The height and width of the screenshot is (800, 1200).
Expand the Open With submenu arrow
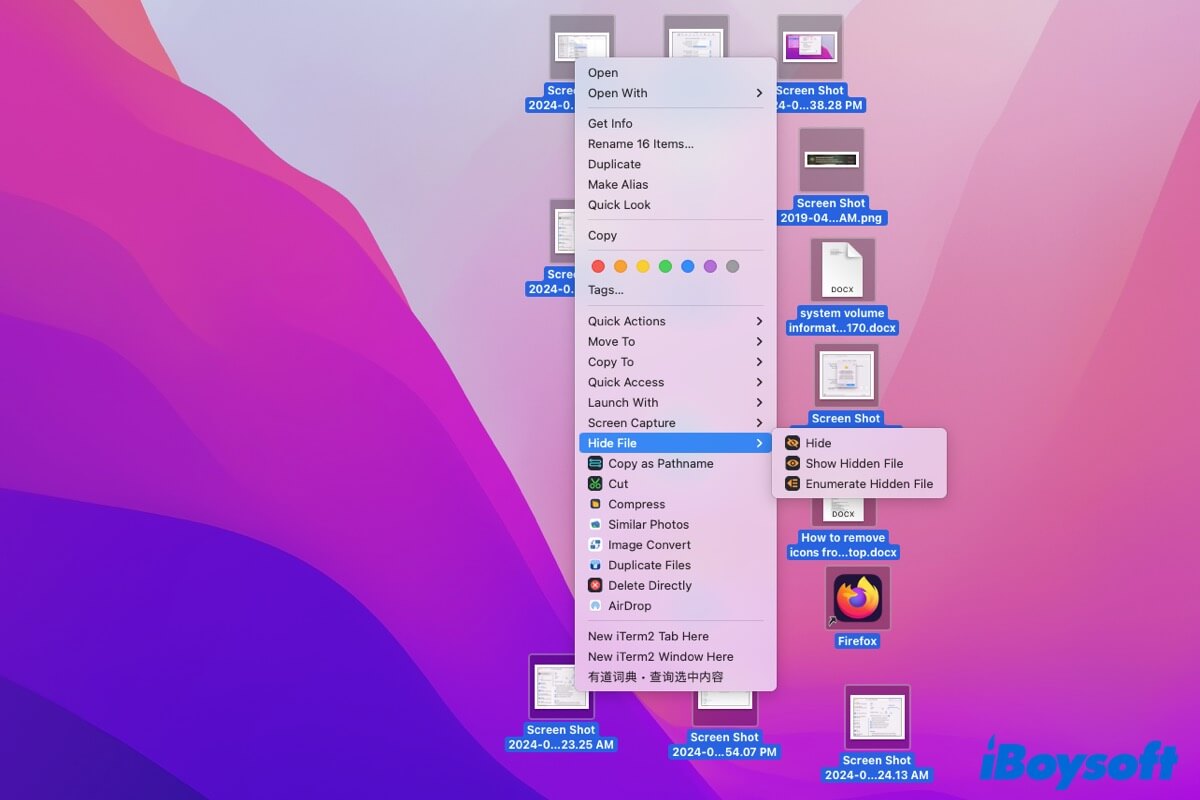click(760, 93)
